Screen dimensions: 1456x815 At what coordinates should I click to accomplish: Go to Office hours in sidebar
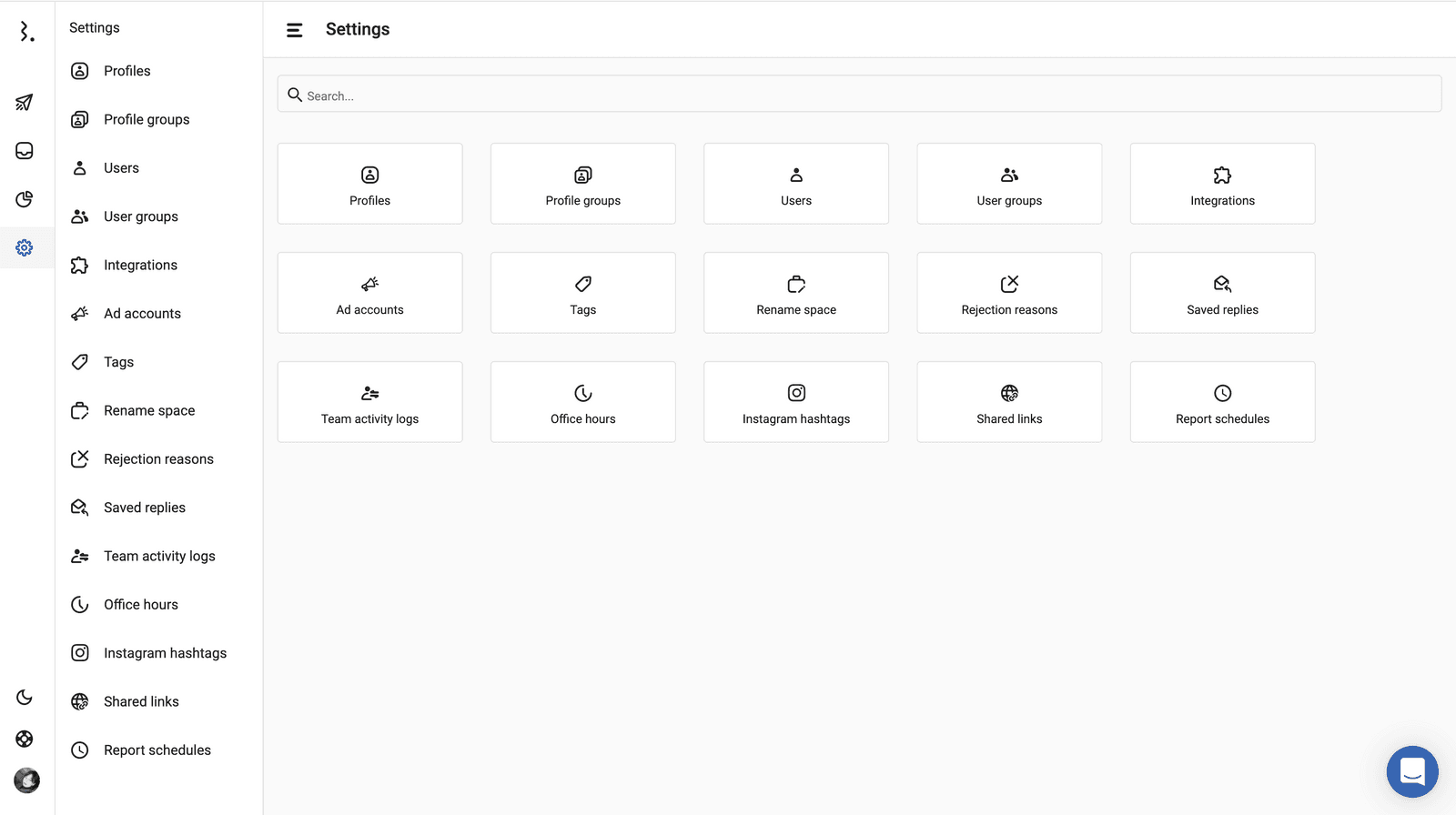click(141, 605)
